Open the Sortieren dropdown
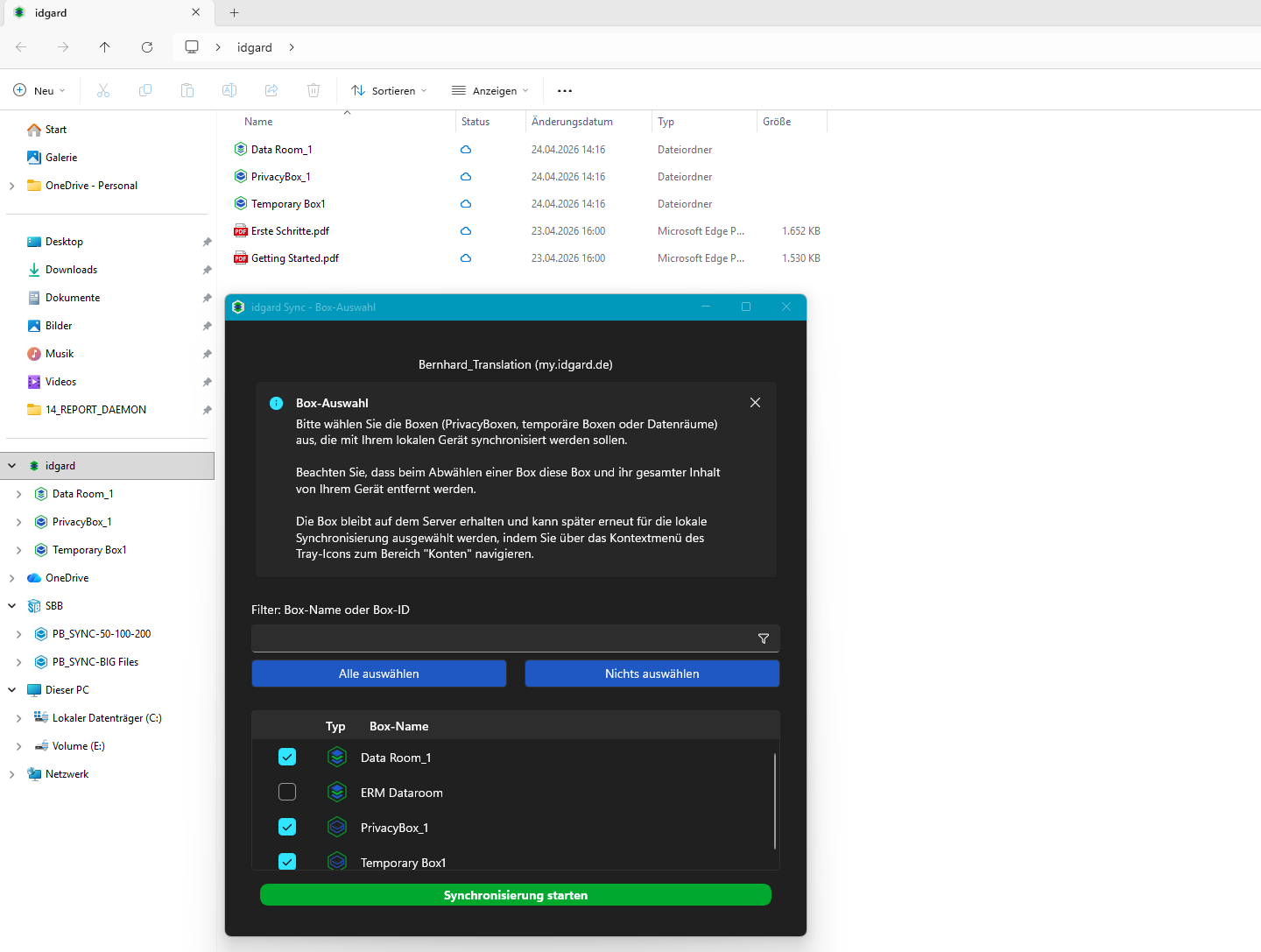 point(389,90)
